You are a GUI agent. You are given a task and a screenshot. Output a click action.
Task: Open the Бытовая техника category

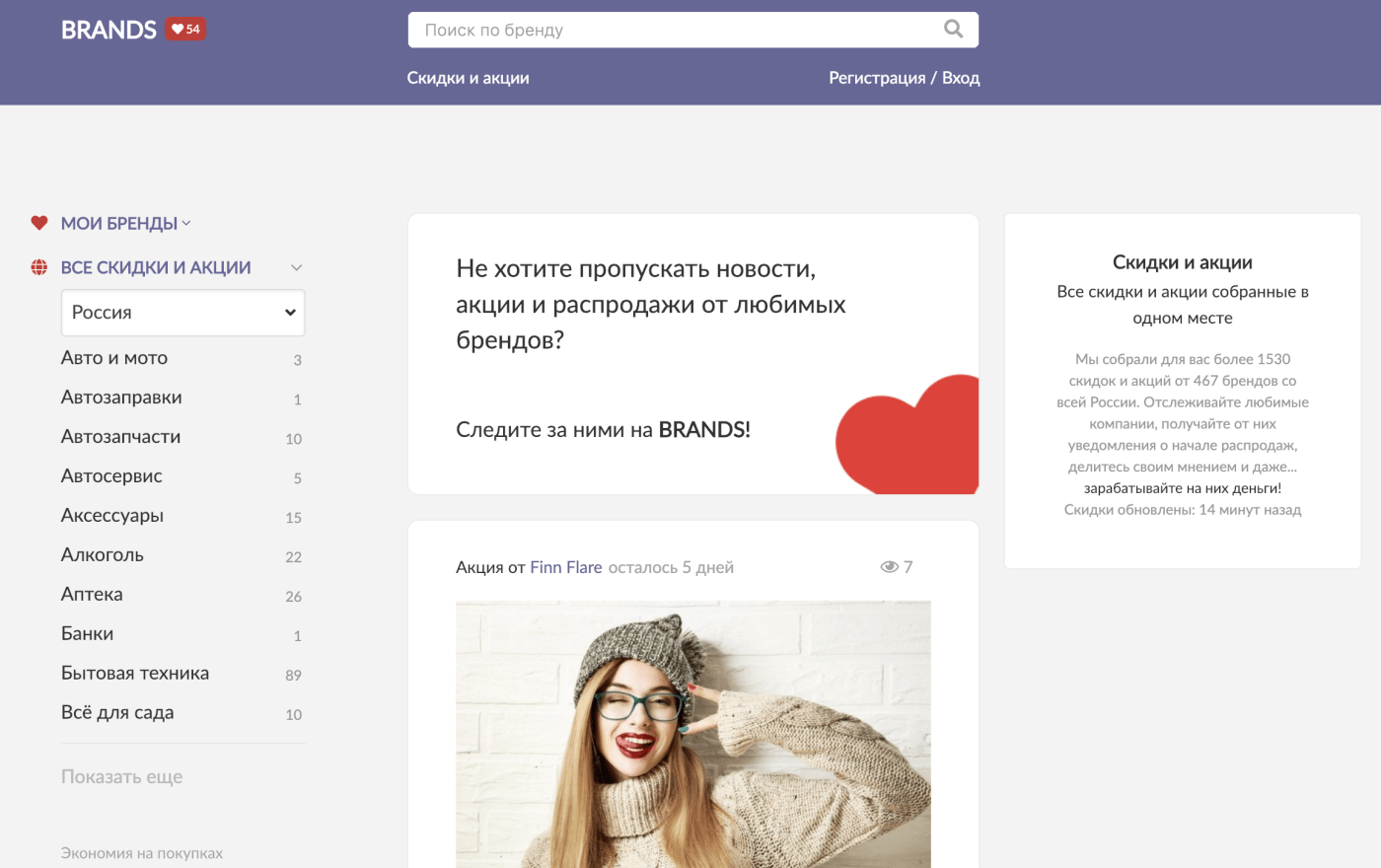(135, 673)
